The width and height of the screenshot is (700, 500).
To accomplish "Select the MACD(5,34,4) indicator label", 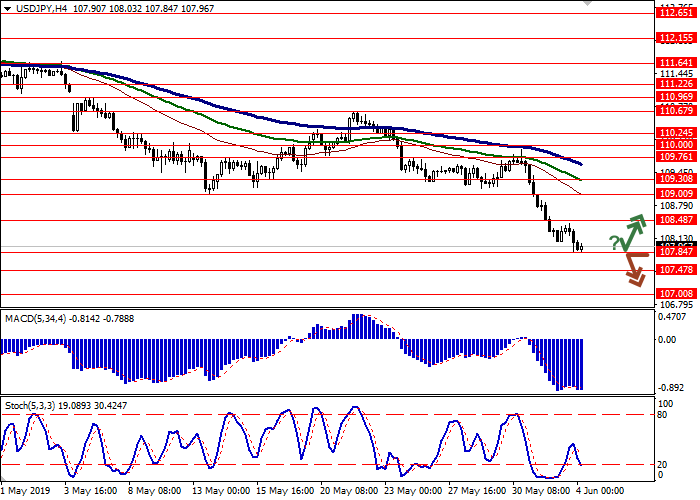I will coord(36,319).
